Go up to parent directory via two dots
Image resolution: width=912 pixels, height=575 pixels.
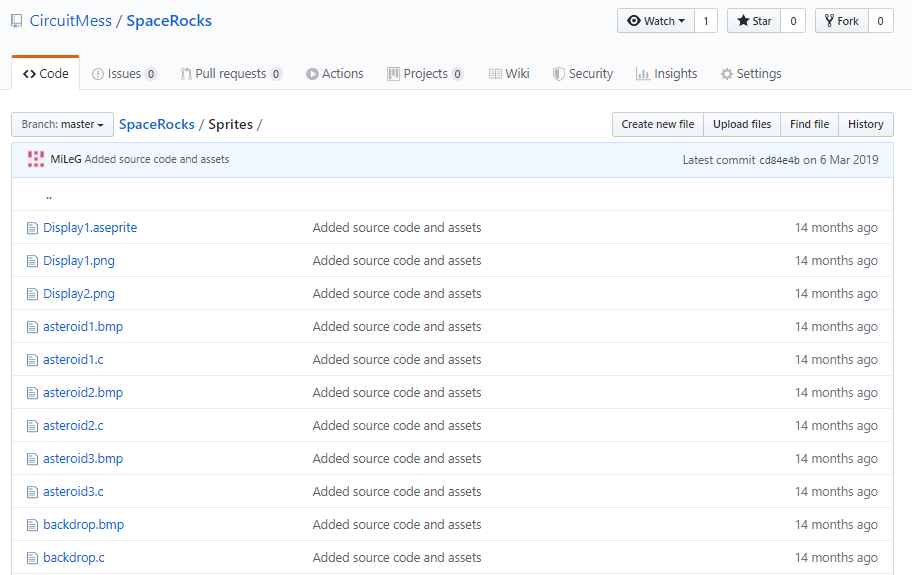pyautogui.click(x=49, y=196)
